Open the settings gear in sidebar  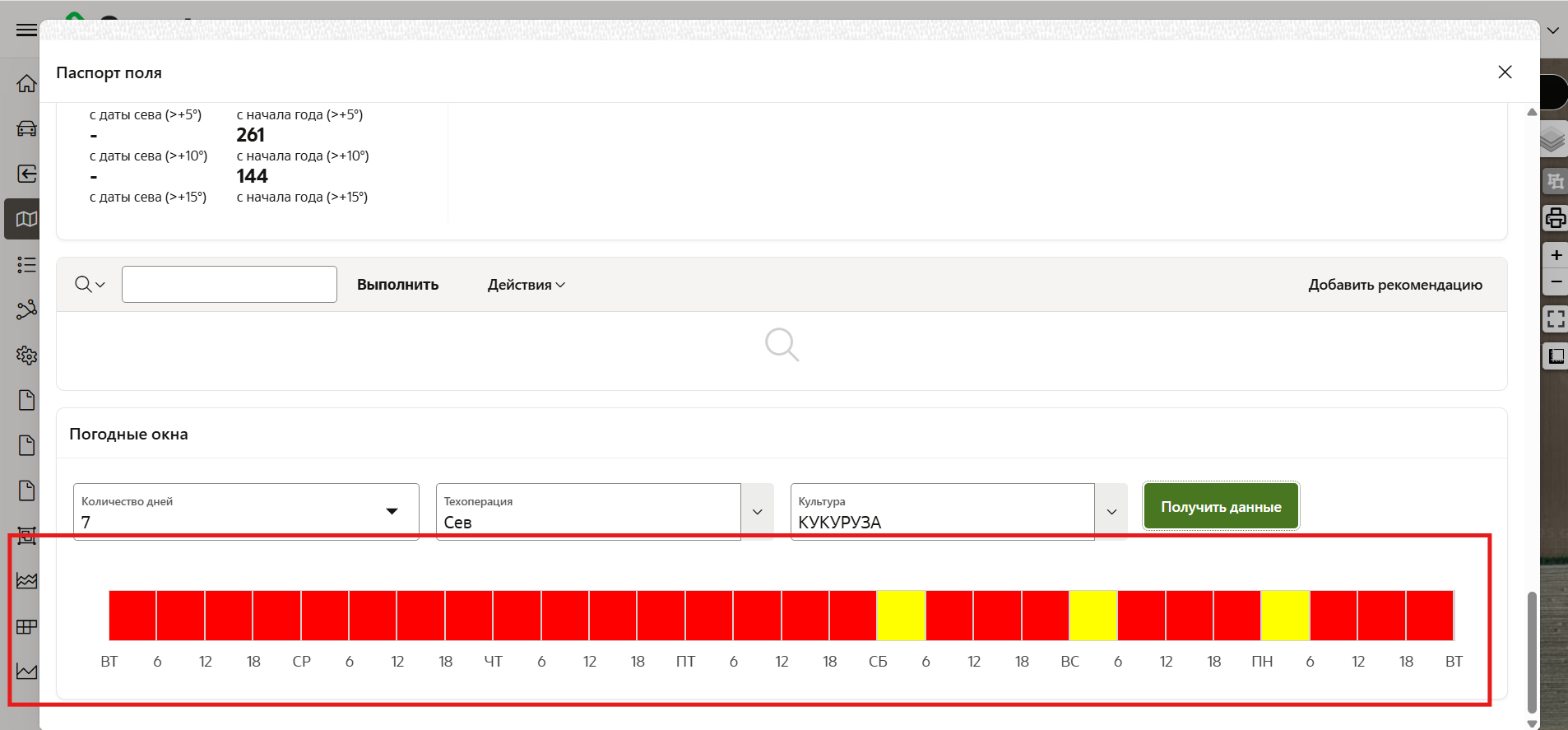tap(26, 356)
